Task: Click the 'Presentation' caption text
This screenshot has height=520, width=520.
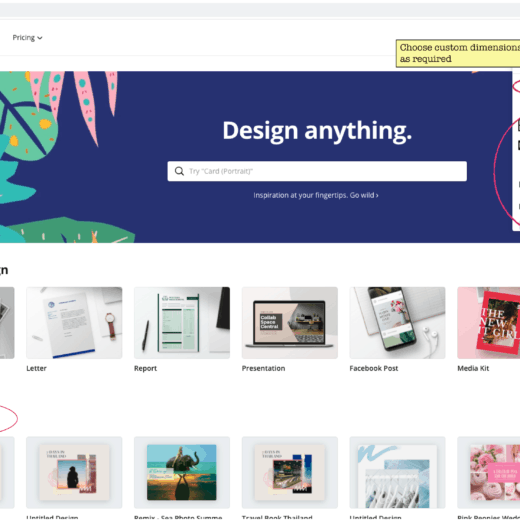Action: point(263,368)
